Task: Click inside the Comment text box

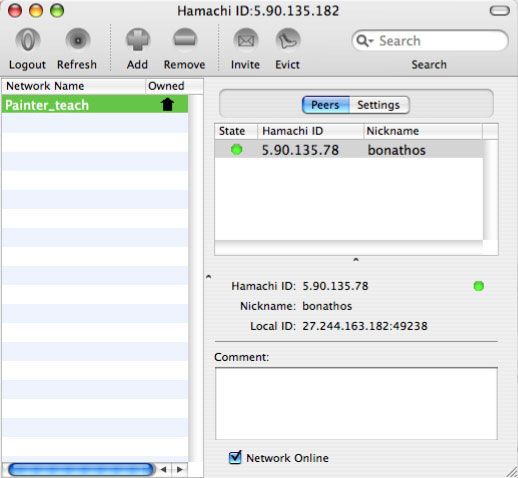Action: pos(356,404)
